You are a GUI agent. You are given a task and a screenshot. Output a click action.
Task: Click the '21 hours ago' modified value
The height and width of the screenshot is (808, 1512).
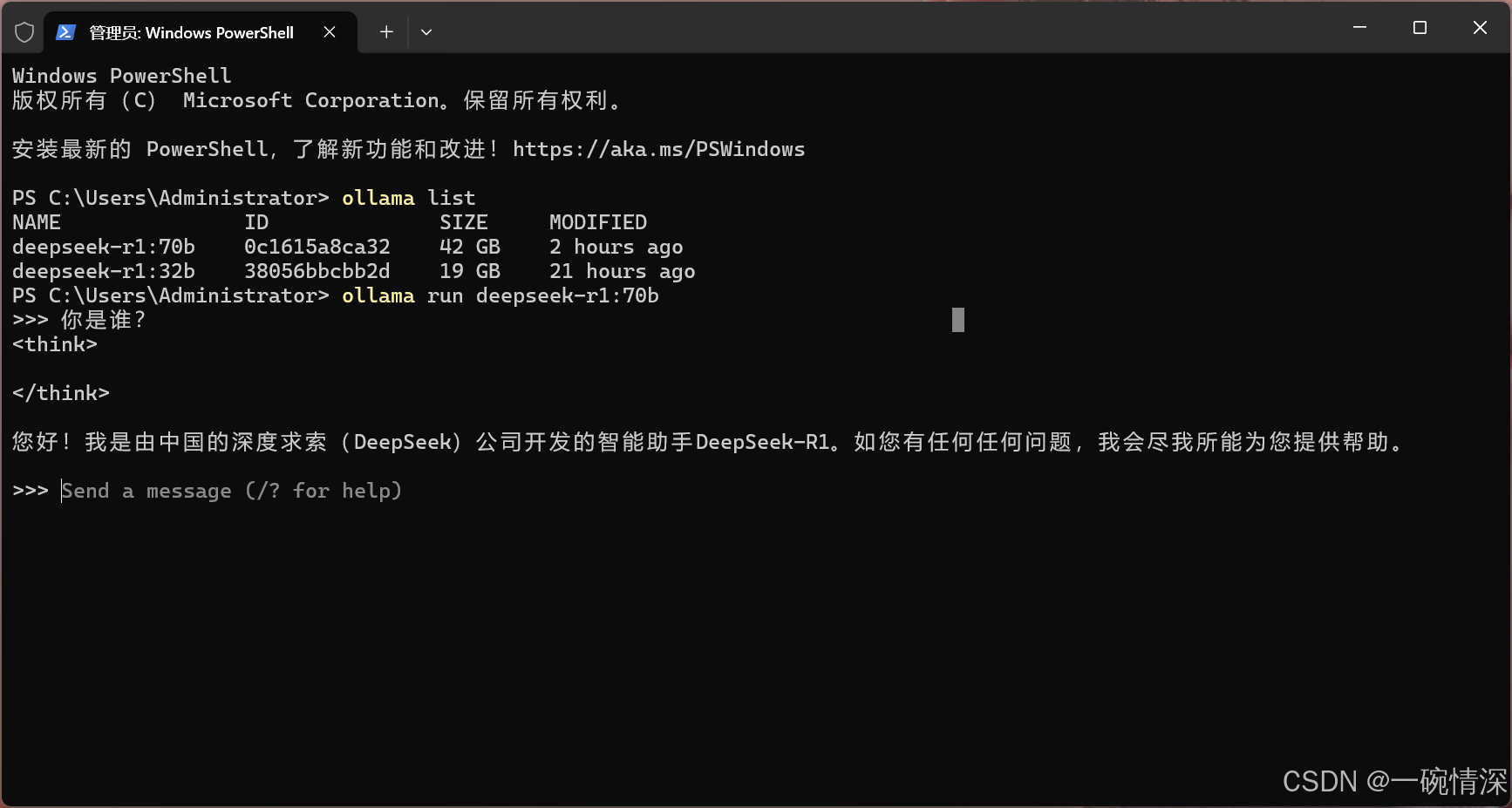click(x=623, y=271)
